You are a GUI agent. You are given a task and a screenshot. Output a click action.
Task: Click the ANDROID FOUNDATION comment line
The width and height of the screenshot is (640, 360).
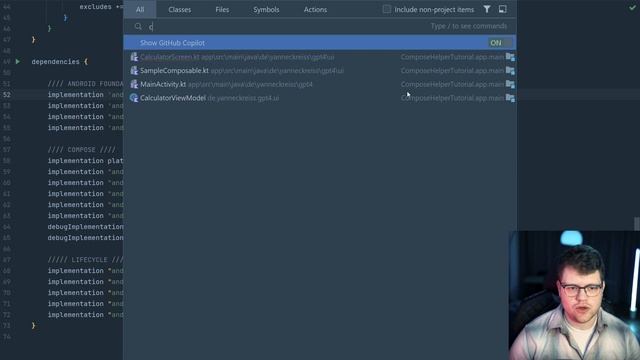pyautogui.click(x=85, y=84)
